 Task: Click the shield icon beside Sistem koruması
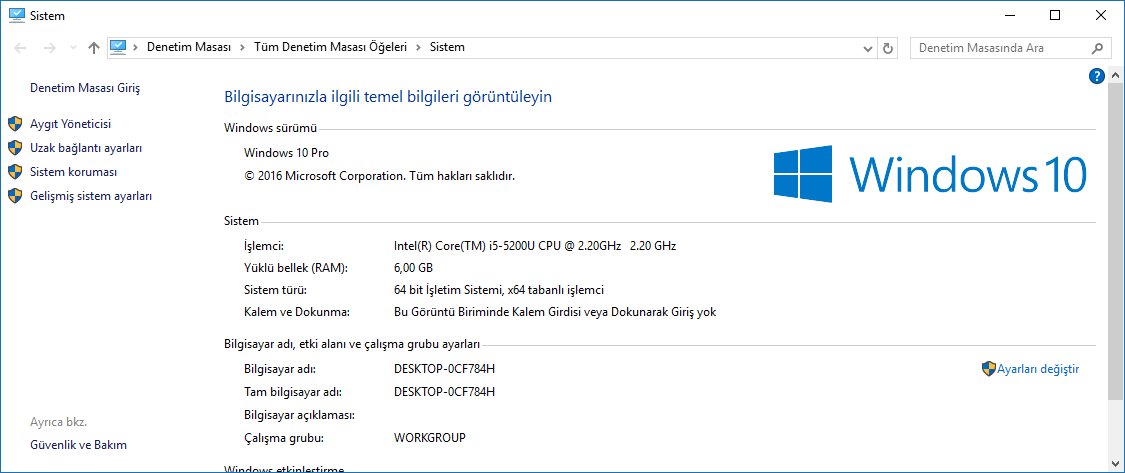pyautogui.click(x=15, y=172)
